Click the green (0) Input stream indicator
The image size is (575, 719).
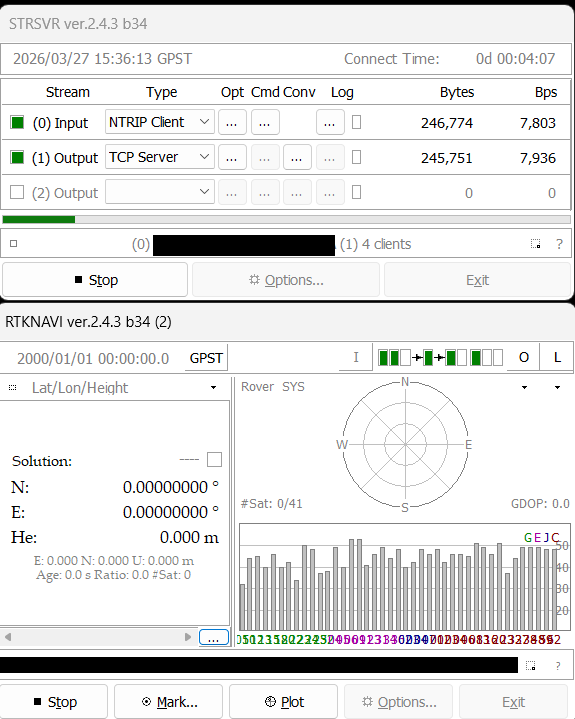point(17,122)
